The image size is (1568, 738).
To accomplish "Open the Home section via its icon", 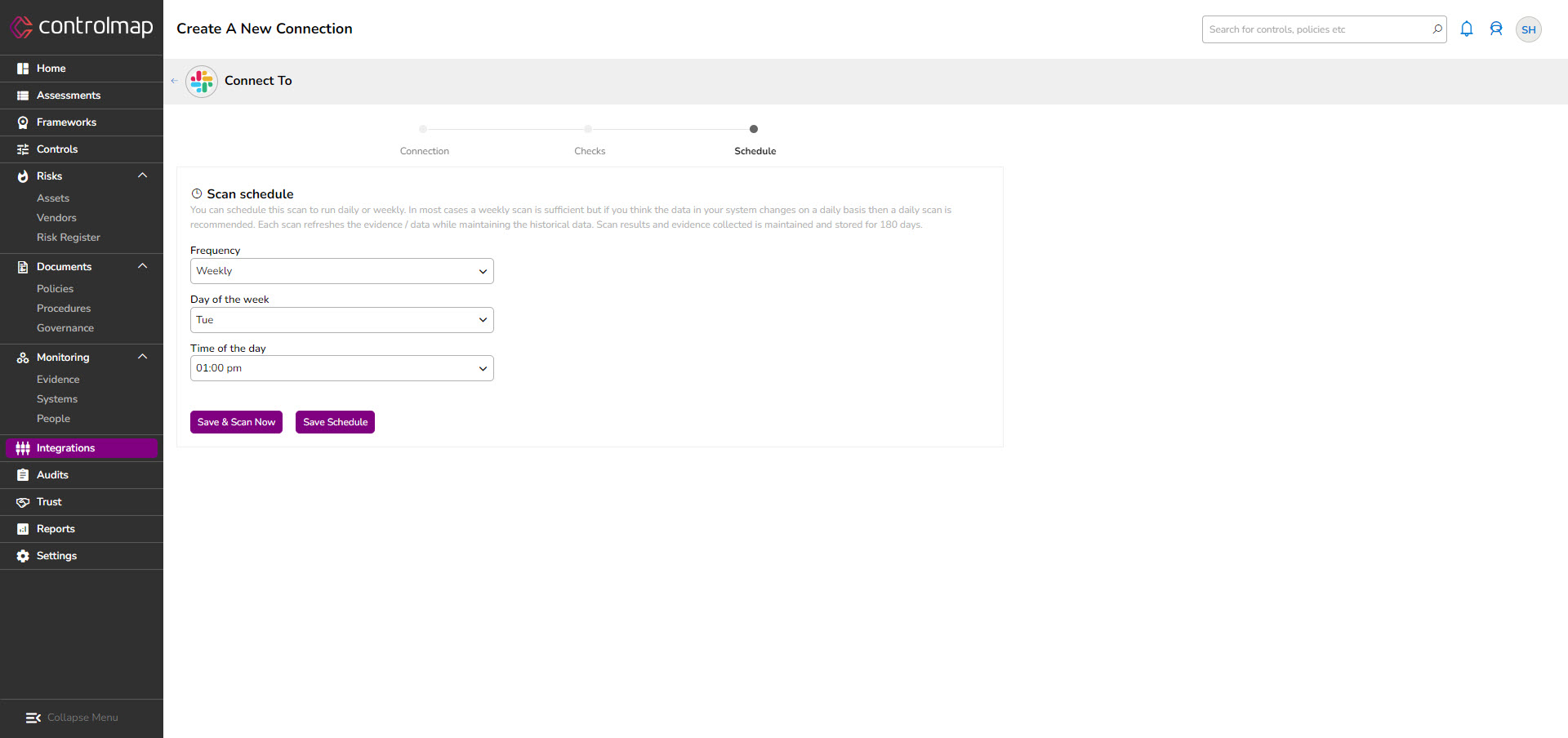I will (x=22, y=69).
